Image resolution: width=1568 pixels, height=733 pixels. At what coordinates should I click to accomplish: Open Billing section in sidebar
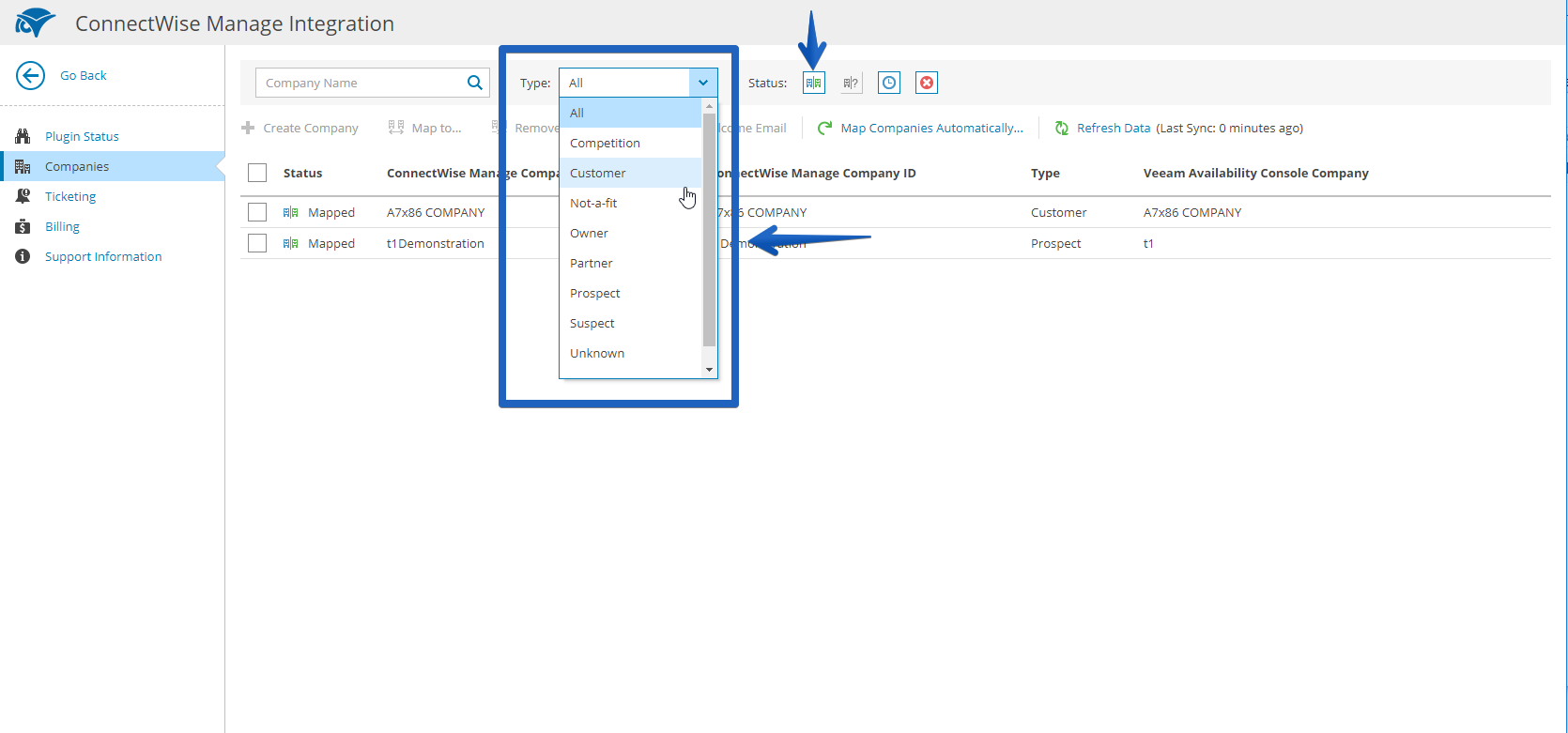point(62,226)
